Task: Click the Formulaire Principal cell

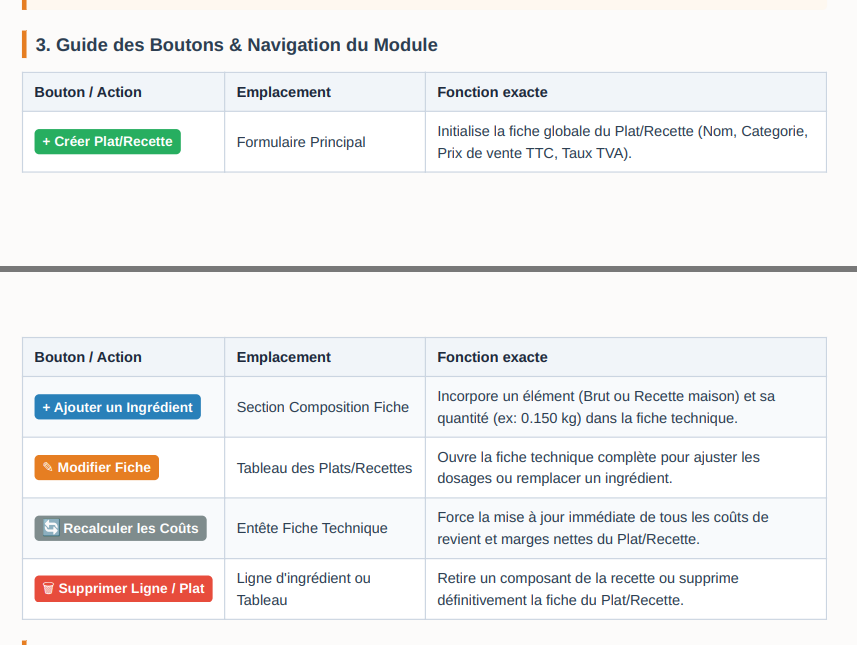Action: point(301,142)
